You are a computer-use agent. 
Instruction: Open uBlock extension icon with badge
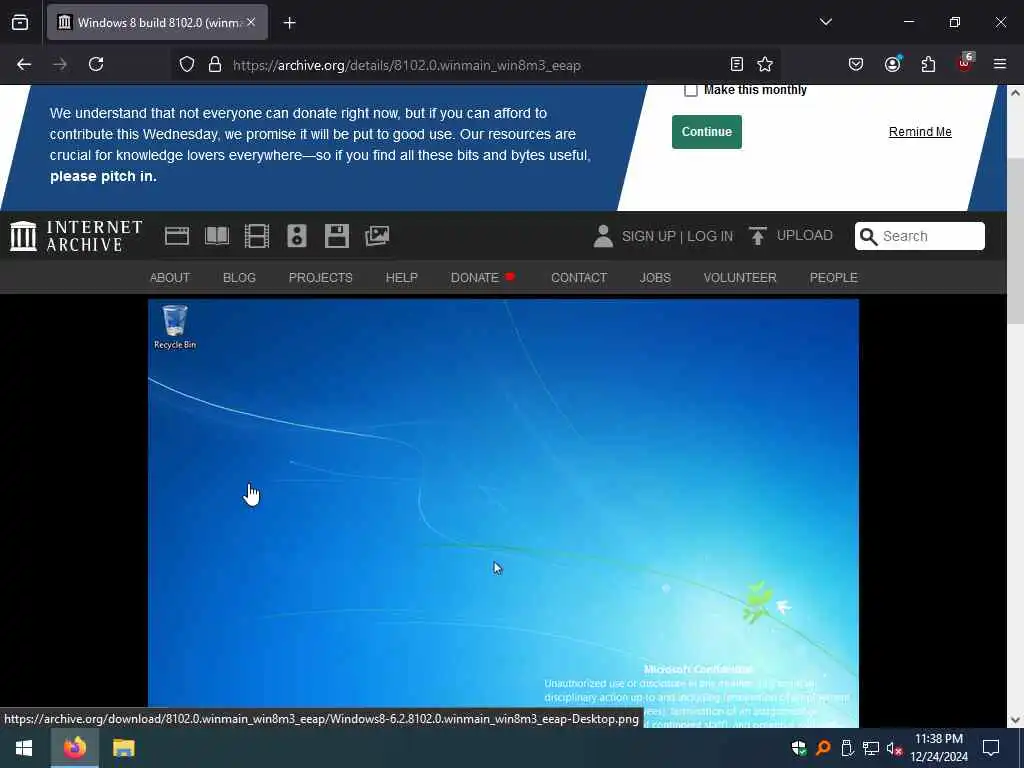click(x=965, y=63)
